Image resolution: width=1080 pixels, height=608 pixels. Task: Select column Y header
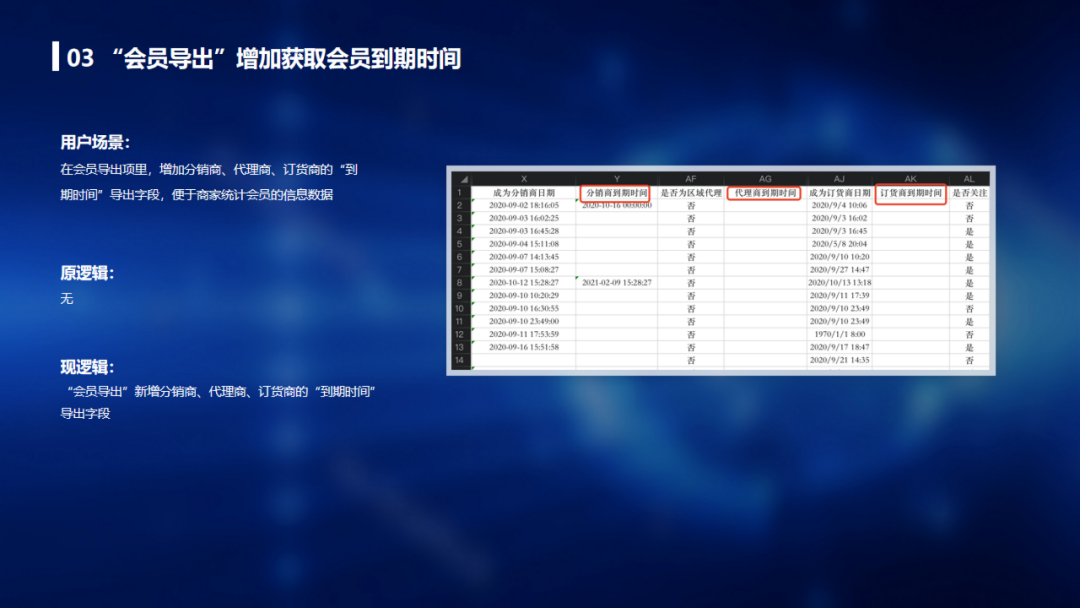[x=616, y=179]
